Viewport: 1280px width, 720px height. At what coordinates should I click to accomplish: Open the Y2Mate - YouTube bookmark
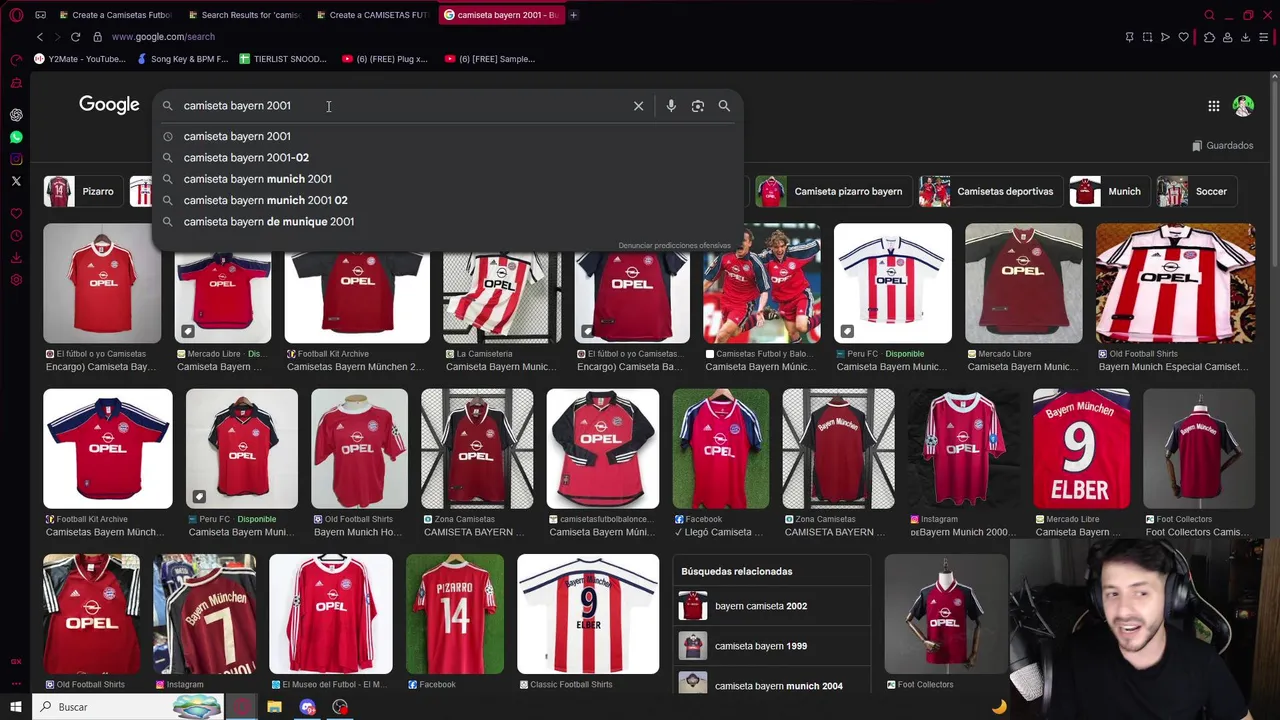80,59
